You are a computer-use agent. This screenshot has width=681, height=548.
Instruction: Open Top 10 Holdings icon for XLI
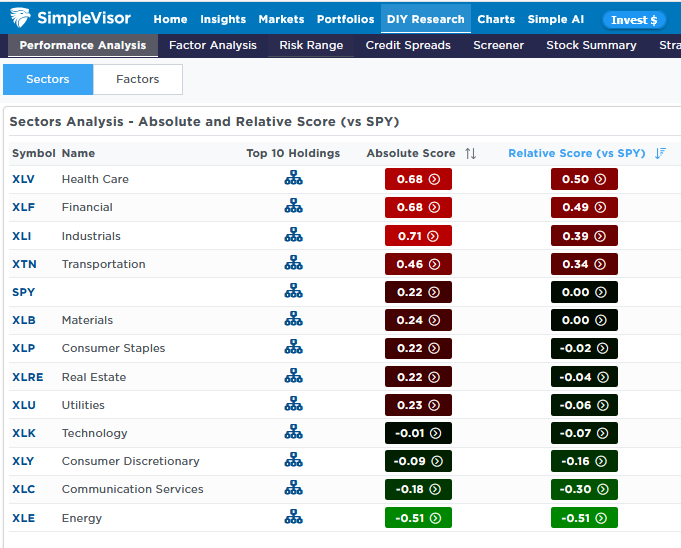tap(294, 234)
